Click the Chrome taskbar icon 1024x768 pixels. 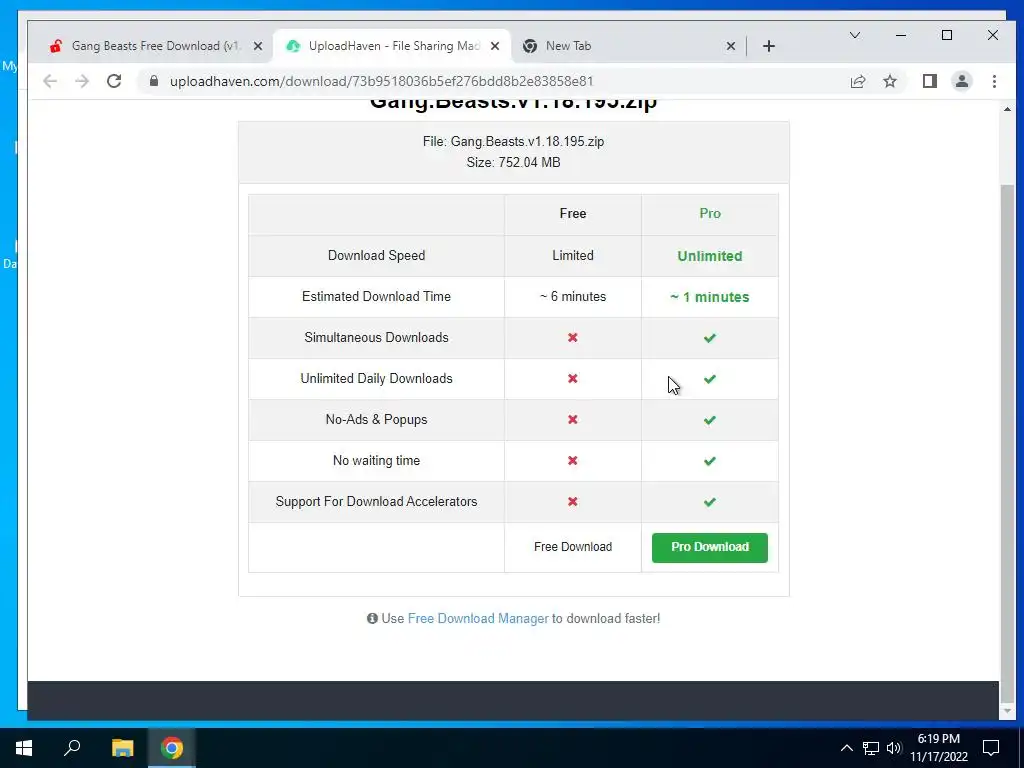172,748
